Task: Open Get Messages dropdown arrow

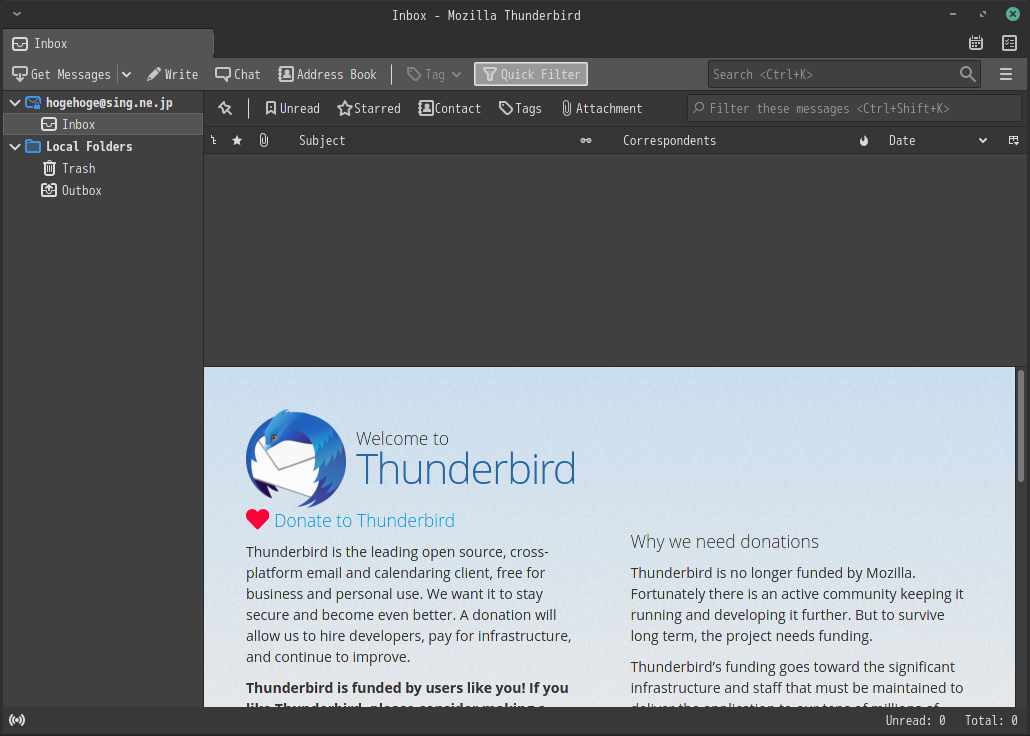Action: 127,74
